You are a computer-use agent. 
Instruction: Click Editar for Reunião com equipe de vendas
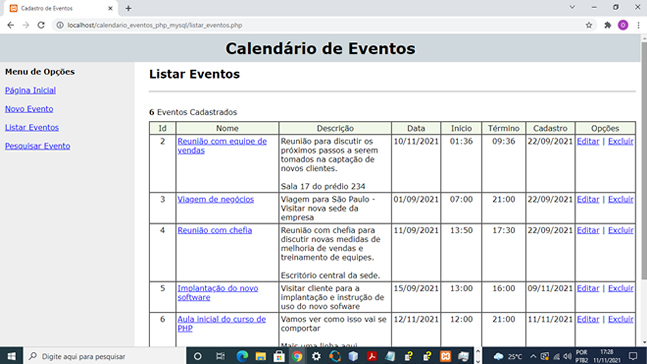(x=588, y=141)
